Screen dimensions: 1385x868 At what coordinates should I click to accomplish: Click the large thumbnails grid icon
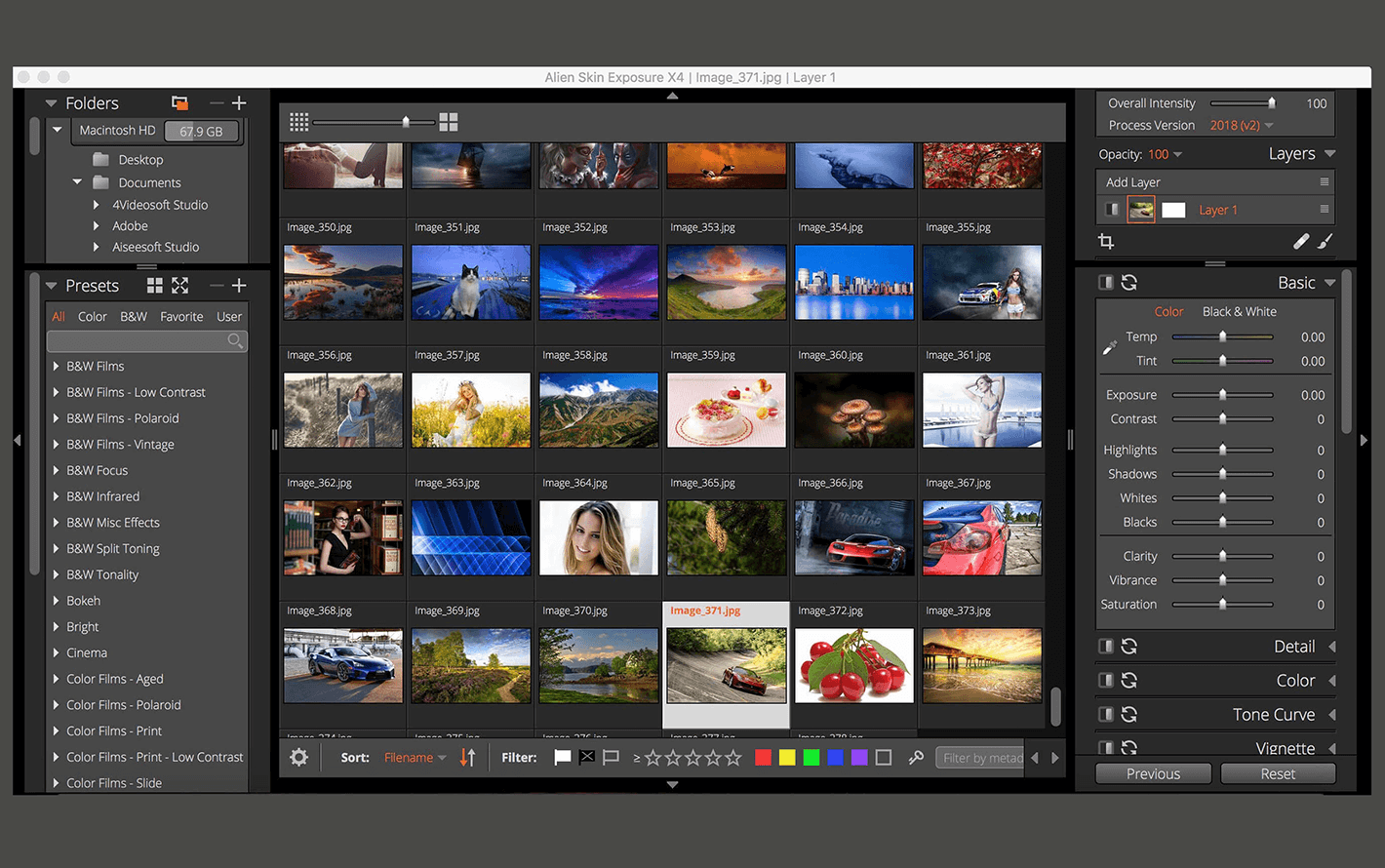pyautogui.click(x=449, y=122)
